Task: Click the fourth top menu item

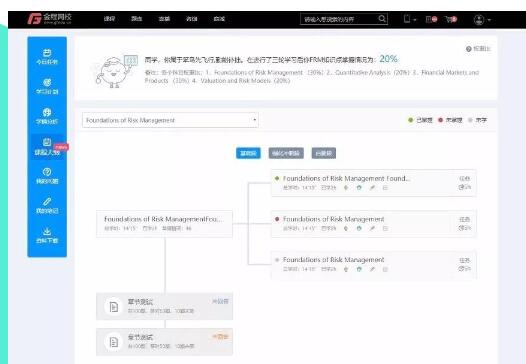Action: point(192,19)
